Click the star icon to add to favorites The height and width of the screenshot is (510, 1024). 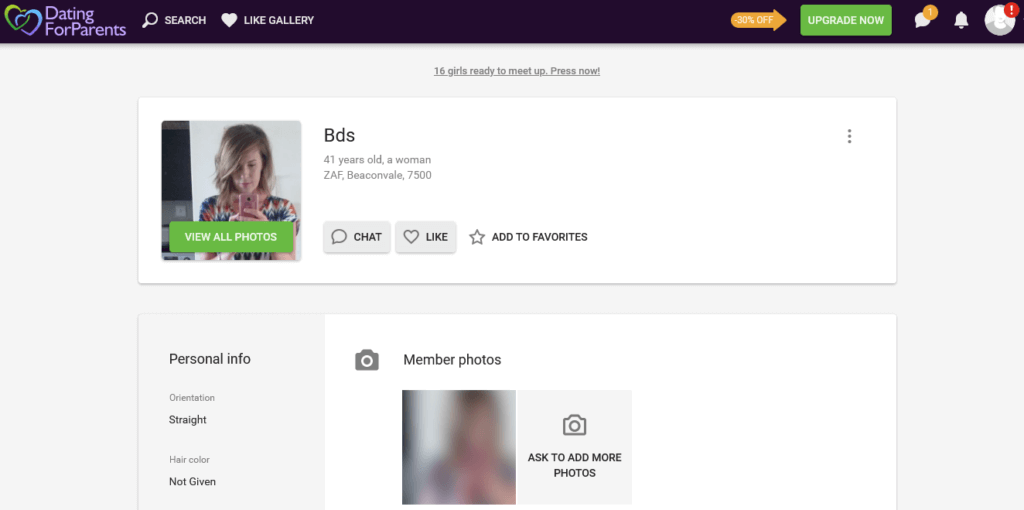point(477,237)
